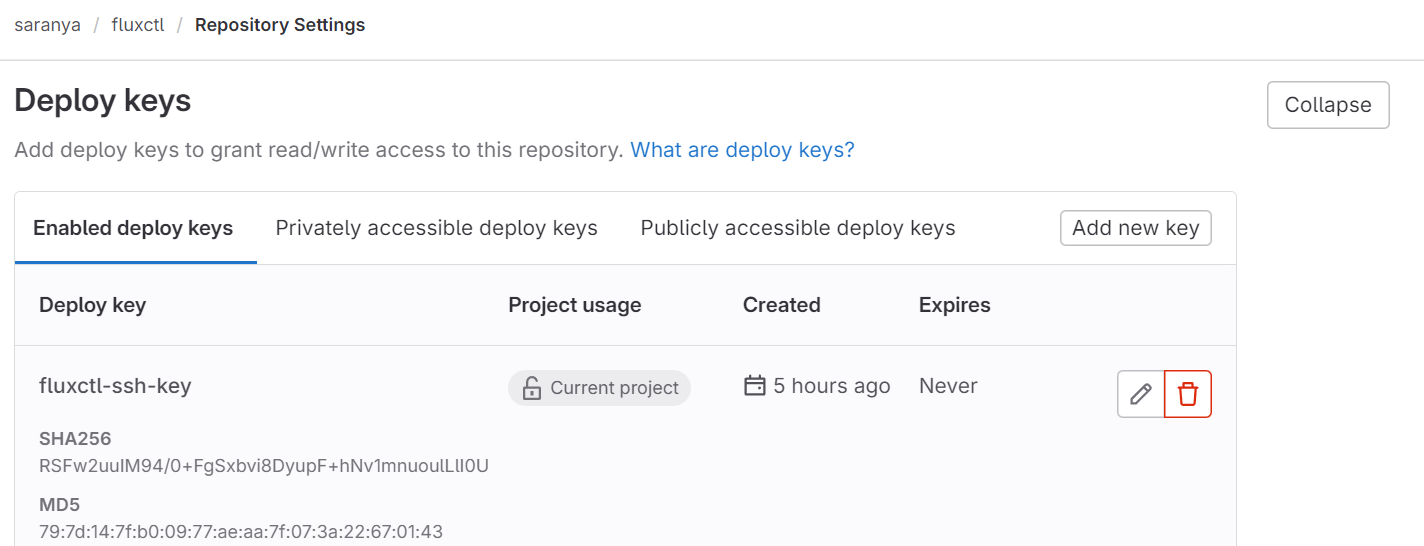Click the unlock icon in Current project badge
This screenshot has height=546, width=1424.
(532, 388)
